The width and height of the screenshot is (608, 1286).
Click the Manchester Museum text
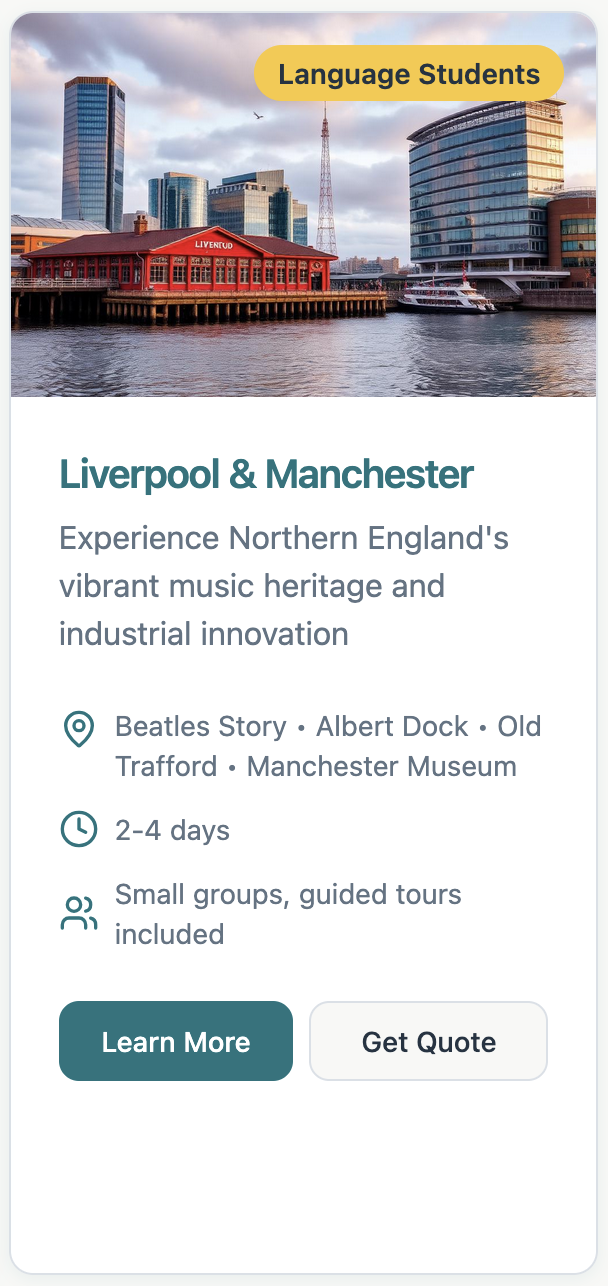[x=381, y=767]
